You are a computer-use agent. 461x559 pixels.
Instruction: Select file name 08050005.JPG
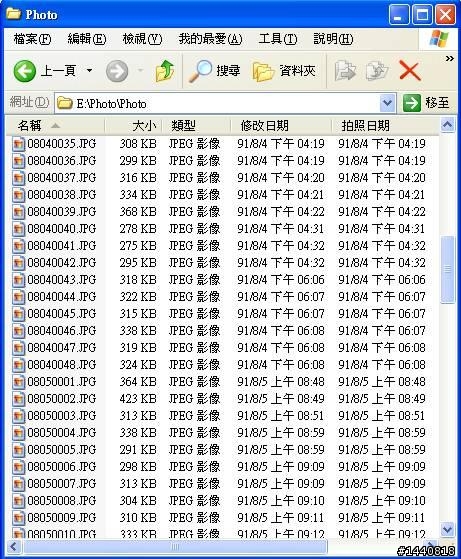click(62, 450)
